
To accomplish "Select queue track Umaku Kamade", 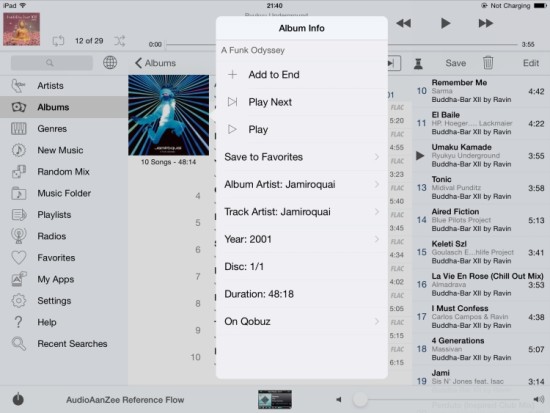I will (481, 156).
